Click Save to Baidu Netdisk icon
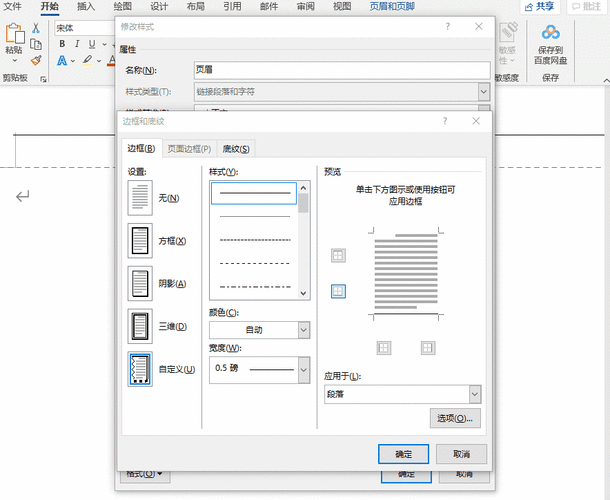The width and height of the screenshot is (610, 500). click(550, 32)
